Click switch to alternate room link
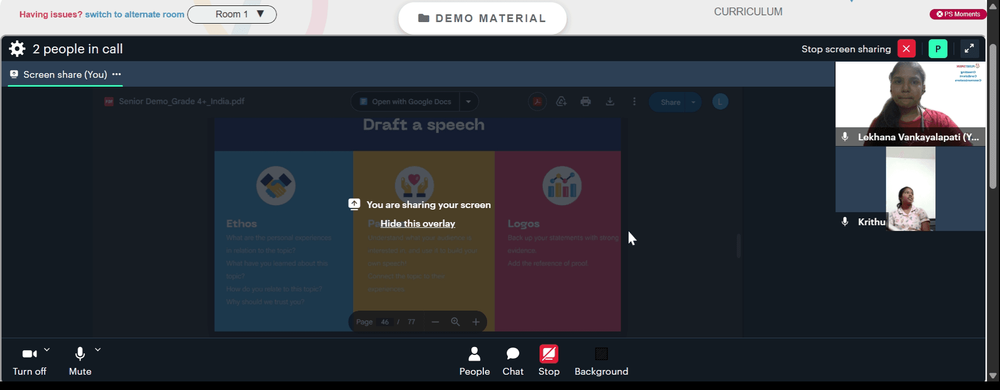This screenshot has width=1000, height=390. (x=135, y=14)
